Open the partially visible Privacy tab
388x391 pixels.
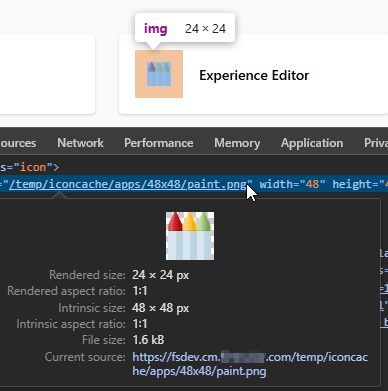pyautogui.click(x=376, y=143)
